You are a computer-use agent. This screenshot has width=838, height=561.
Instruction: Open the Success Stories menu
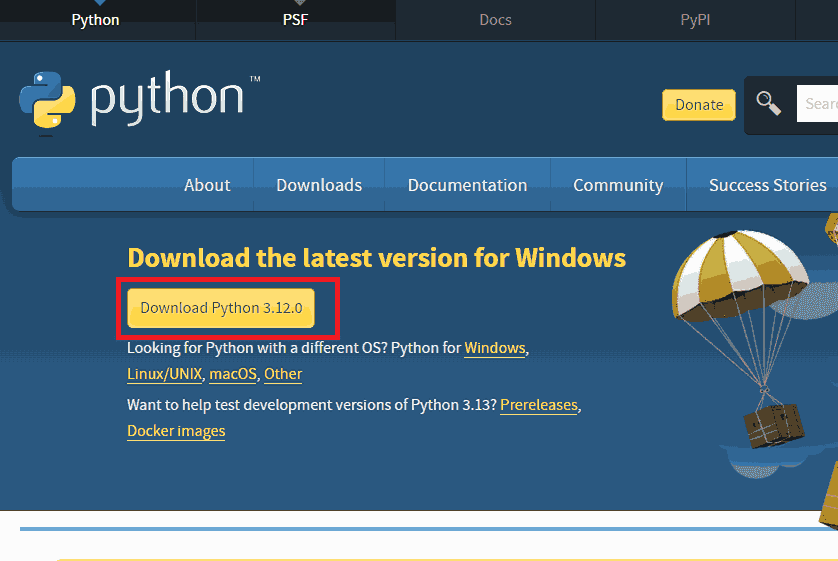click(x=767, y=185)
